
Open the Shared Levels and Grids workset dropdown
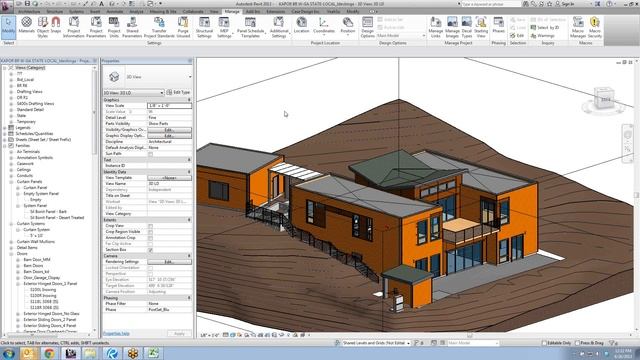[x=376, y=343]
